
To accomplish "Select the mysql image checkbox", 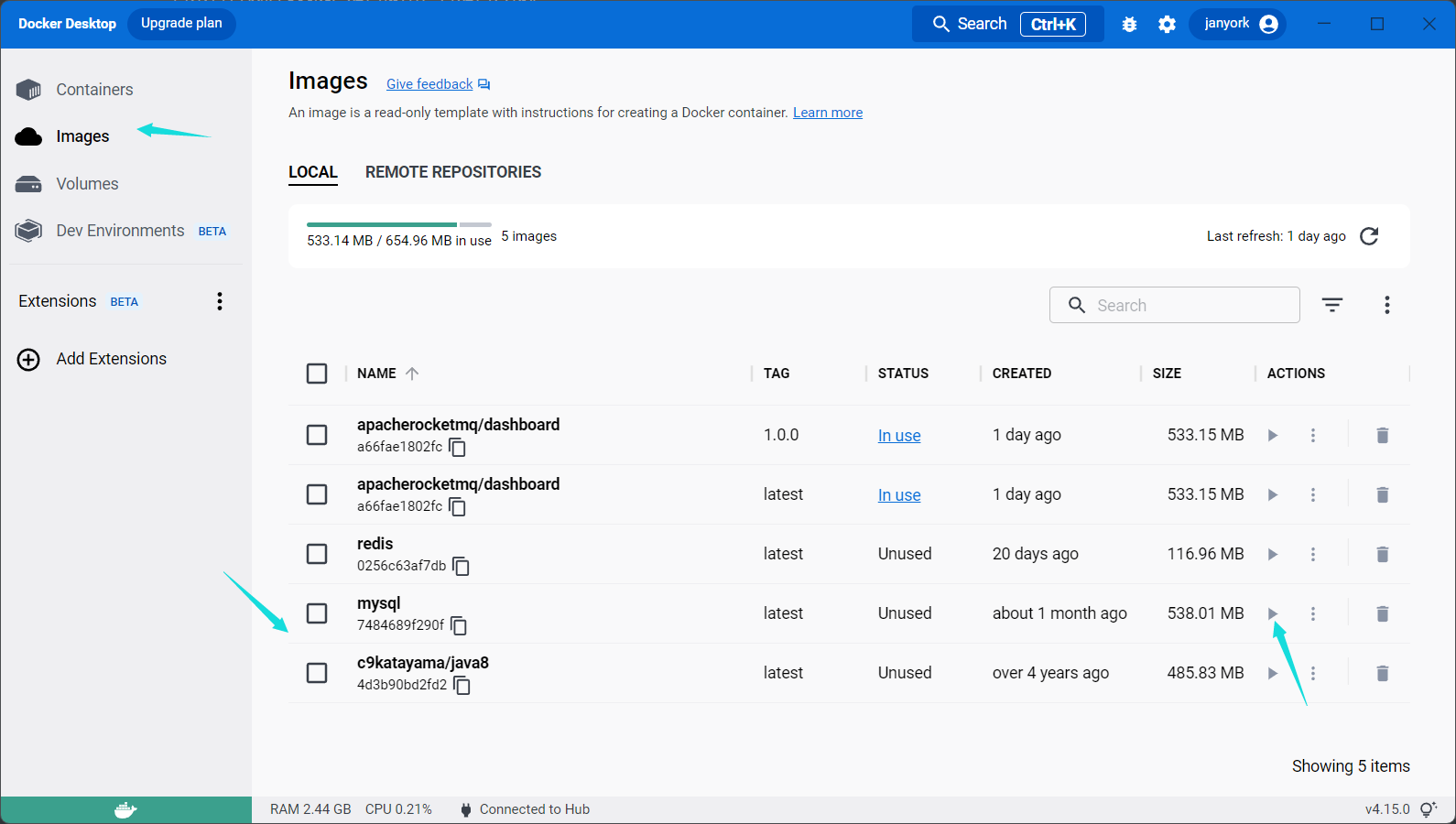I will click(317, 613).
